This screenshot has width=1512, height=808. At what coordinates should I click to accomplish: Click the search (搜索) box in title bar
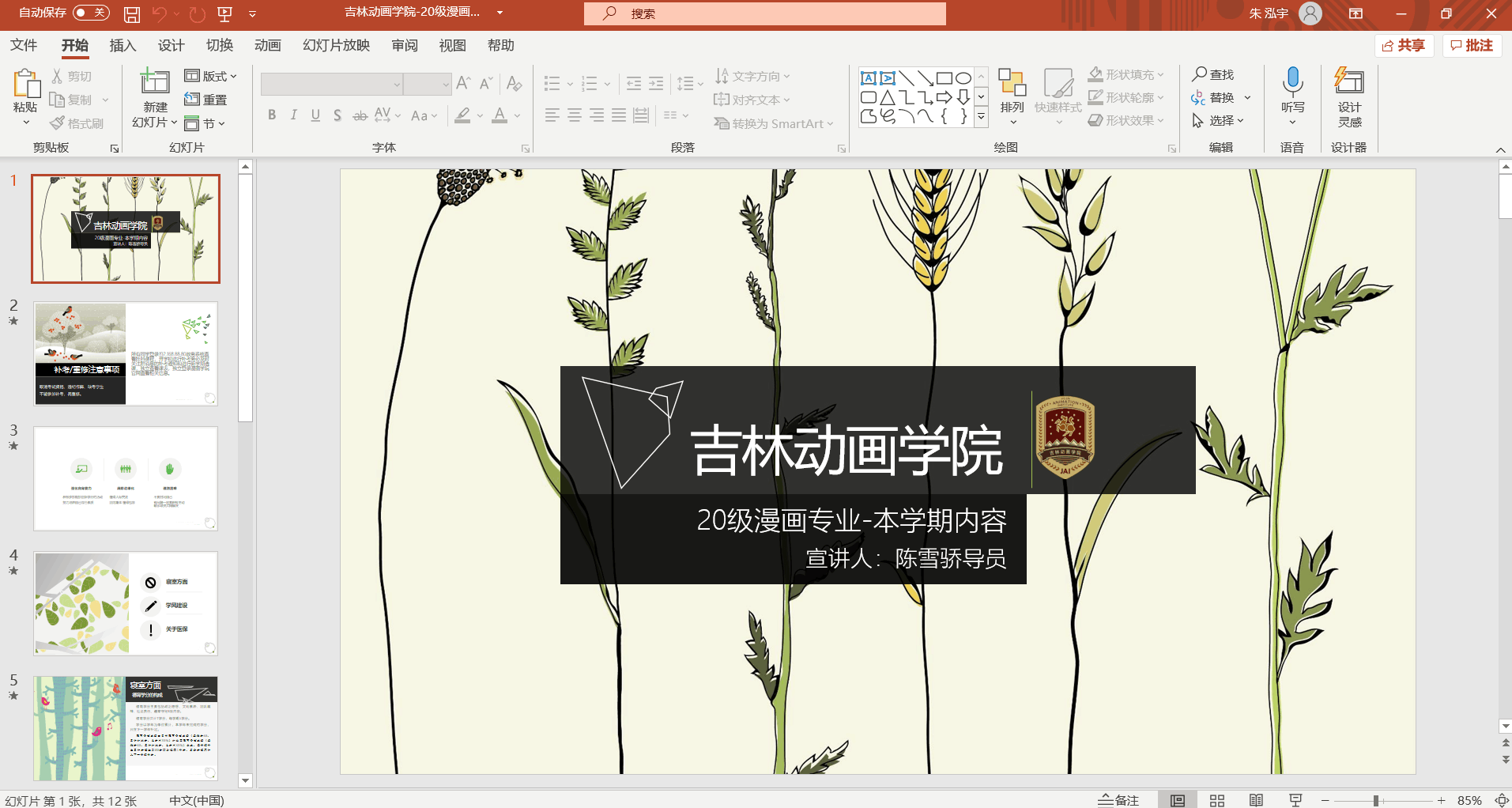point(765,13)
